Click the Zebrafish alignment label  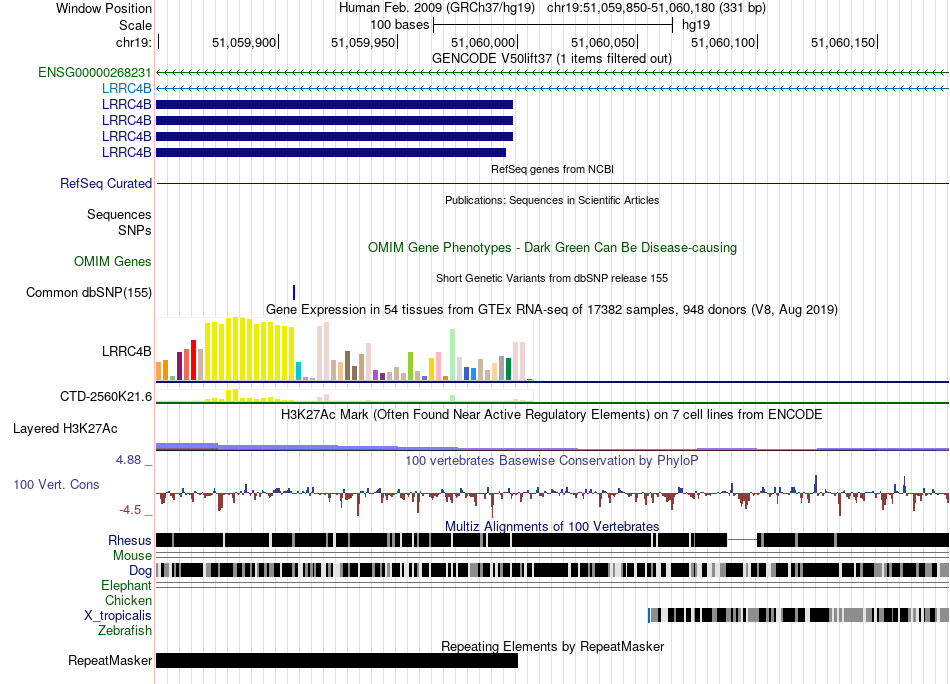[125, 631]
